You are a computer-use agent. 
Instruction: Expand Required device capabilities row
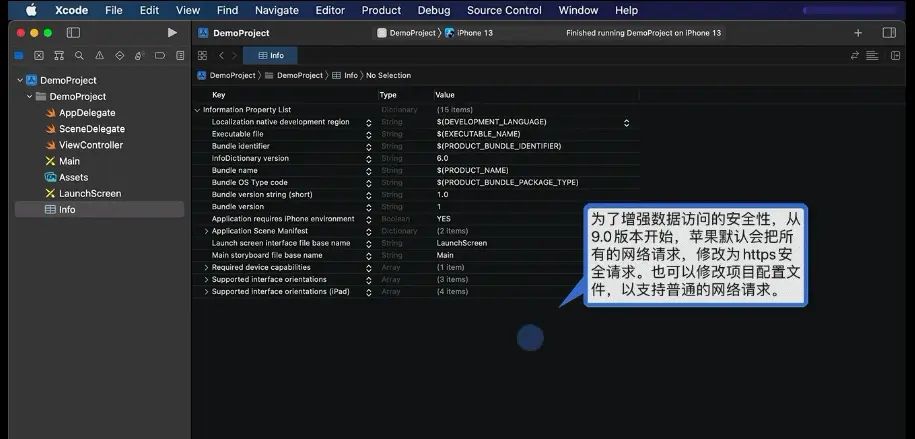click(x=207, y=267)
